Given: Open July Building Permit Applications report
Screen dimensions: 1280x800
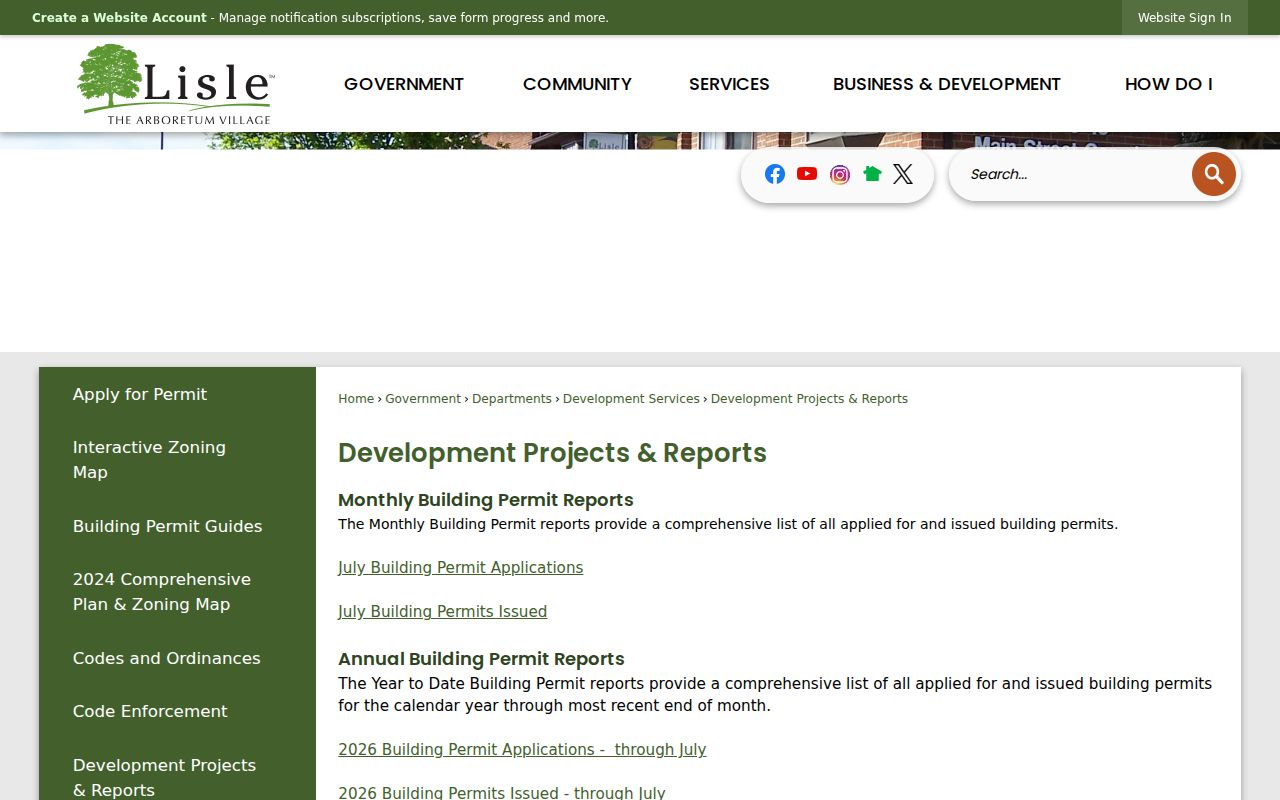Looking at the screenshot, I should [460, 568].
